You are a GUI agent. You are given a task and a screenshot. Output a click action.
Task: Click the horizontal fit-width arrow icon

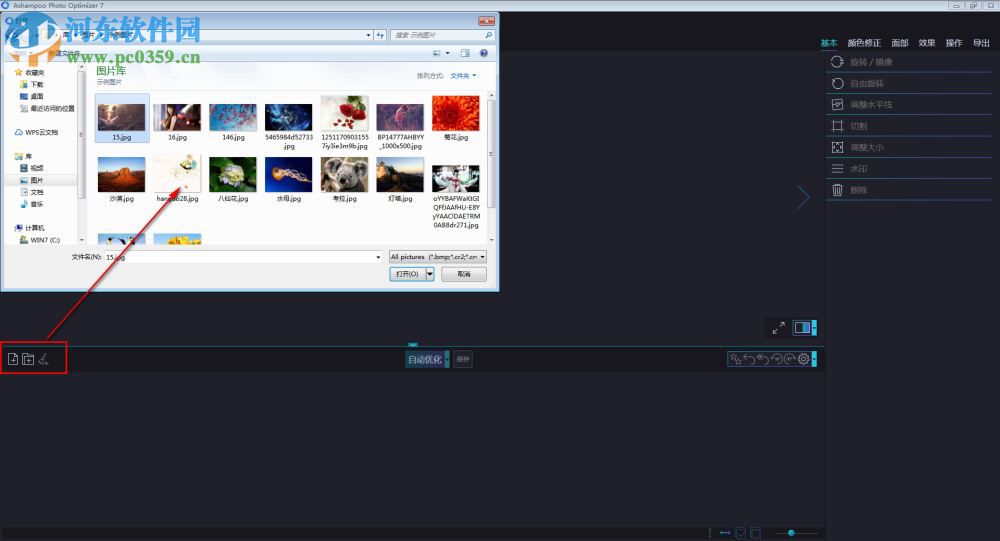(x=725, y=533)
